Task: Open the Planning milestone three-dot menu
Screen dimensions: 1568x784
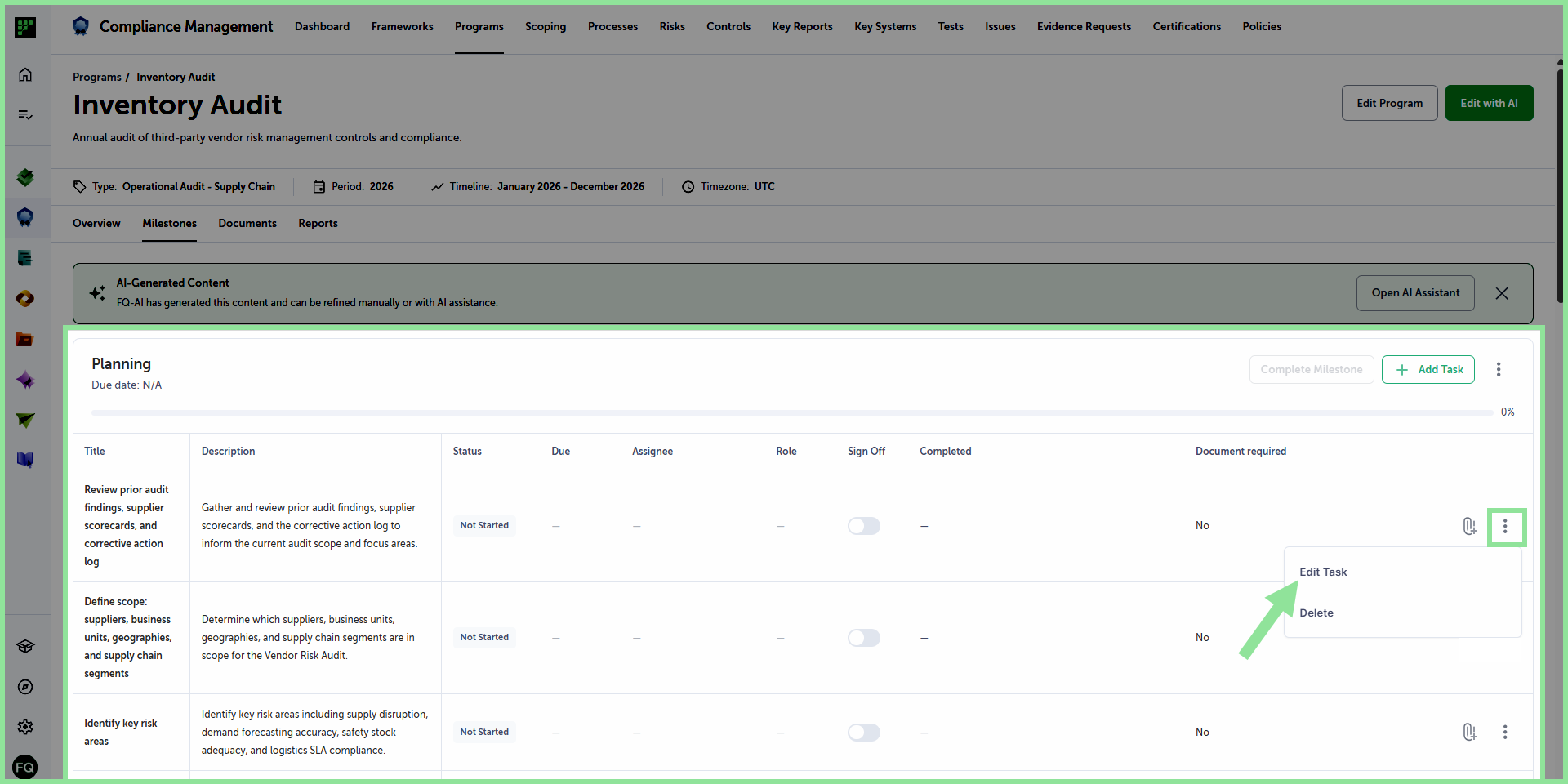Action: (1499, 369)
